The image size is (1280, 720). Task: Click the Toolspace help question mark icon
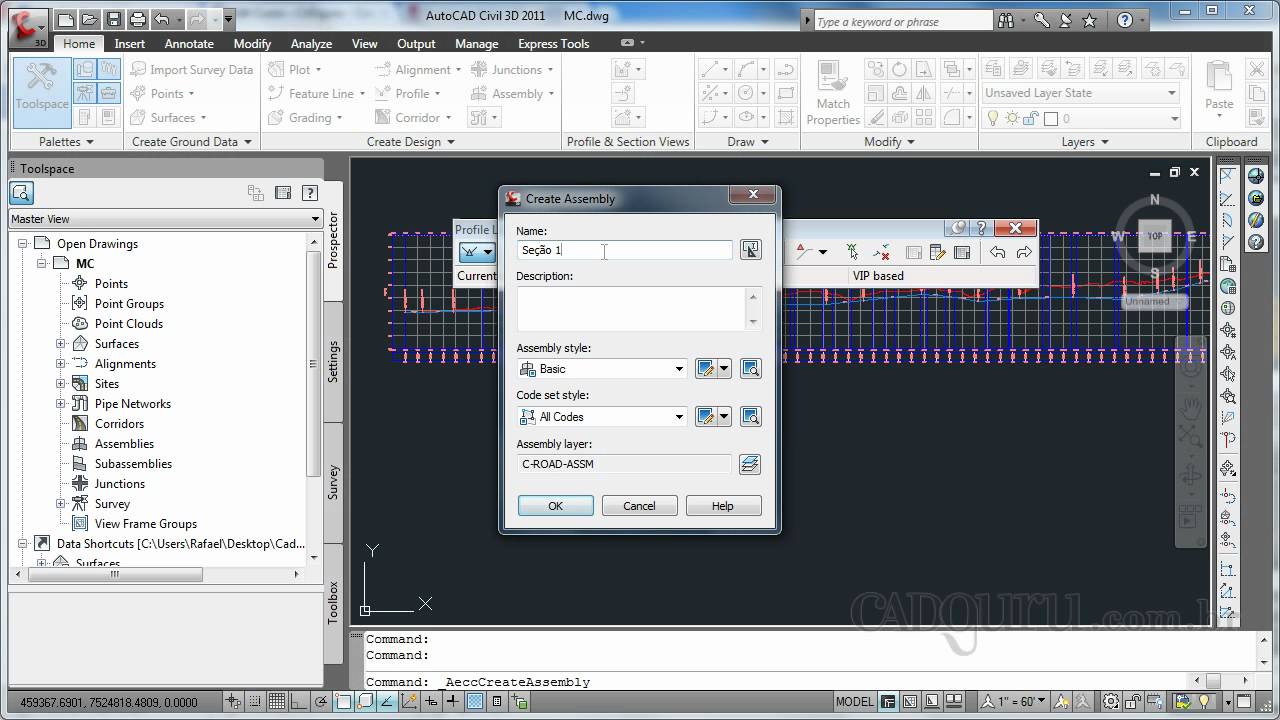pos(310,194)
